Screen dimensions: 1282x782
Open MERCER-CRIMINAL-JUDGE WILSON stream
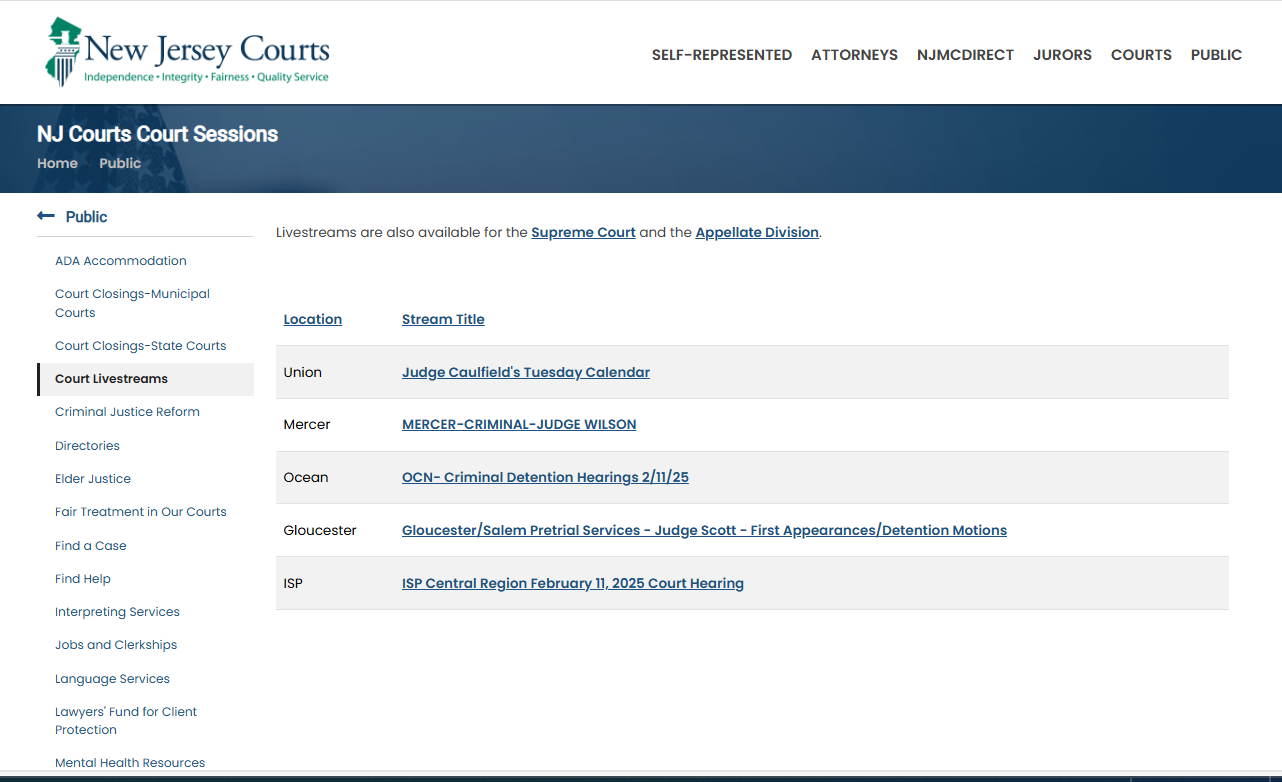tap(519, 424)
